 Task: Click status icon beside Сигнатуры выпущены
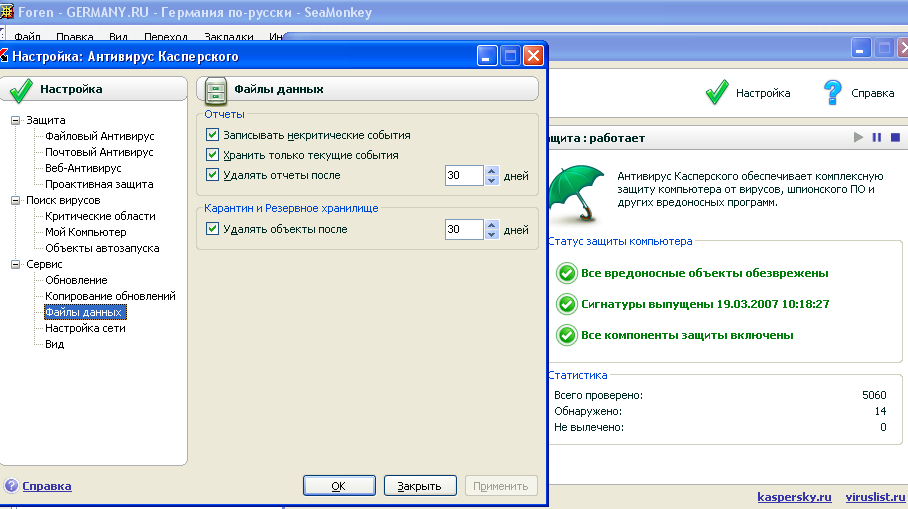[566, 304]
